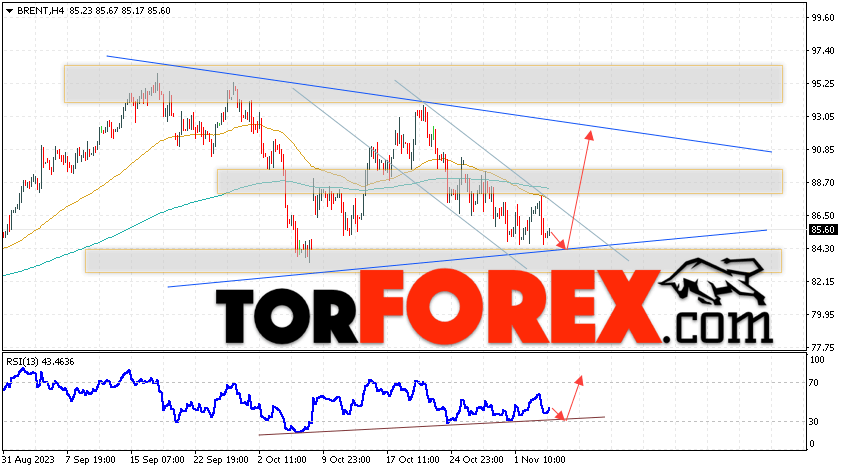846x471 pixels.
Task: Click the RSI scale value 30
Action: tap(814, 421)
